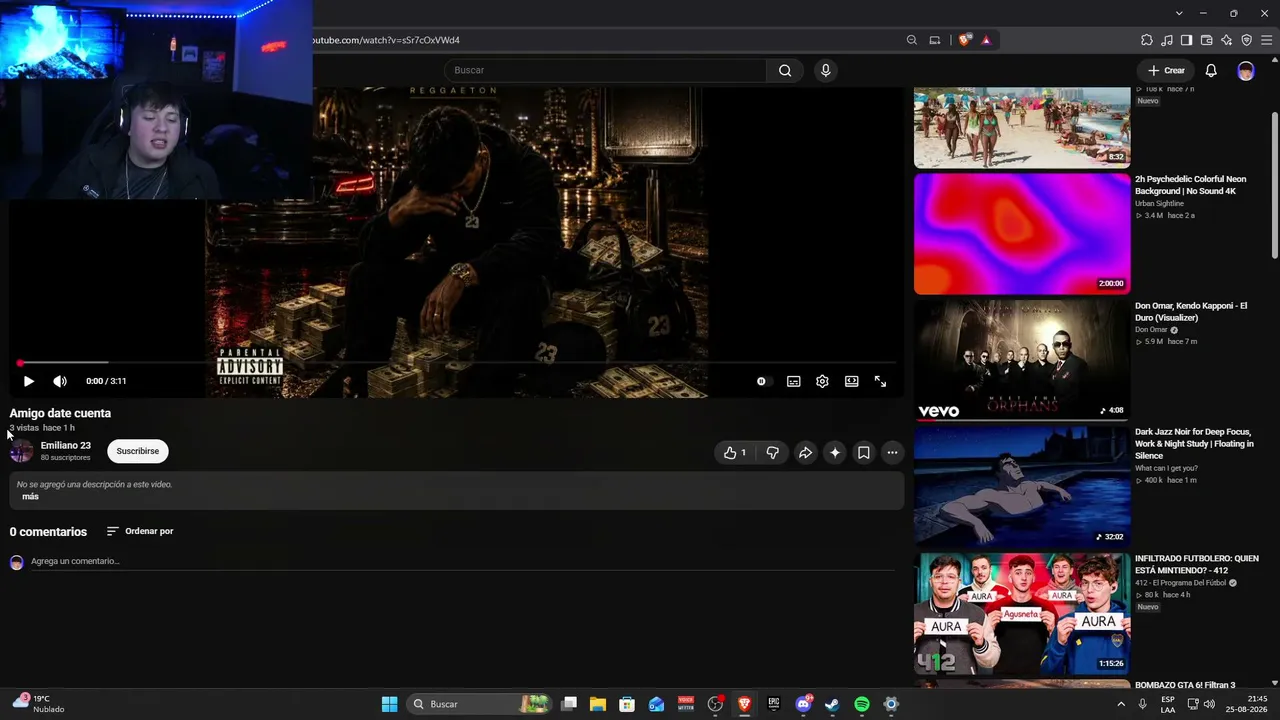Open the Brave VPN shield icon

point(1247,40)
